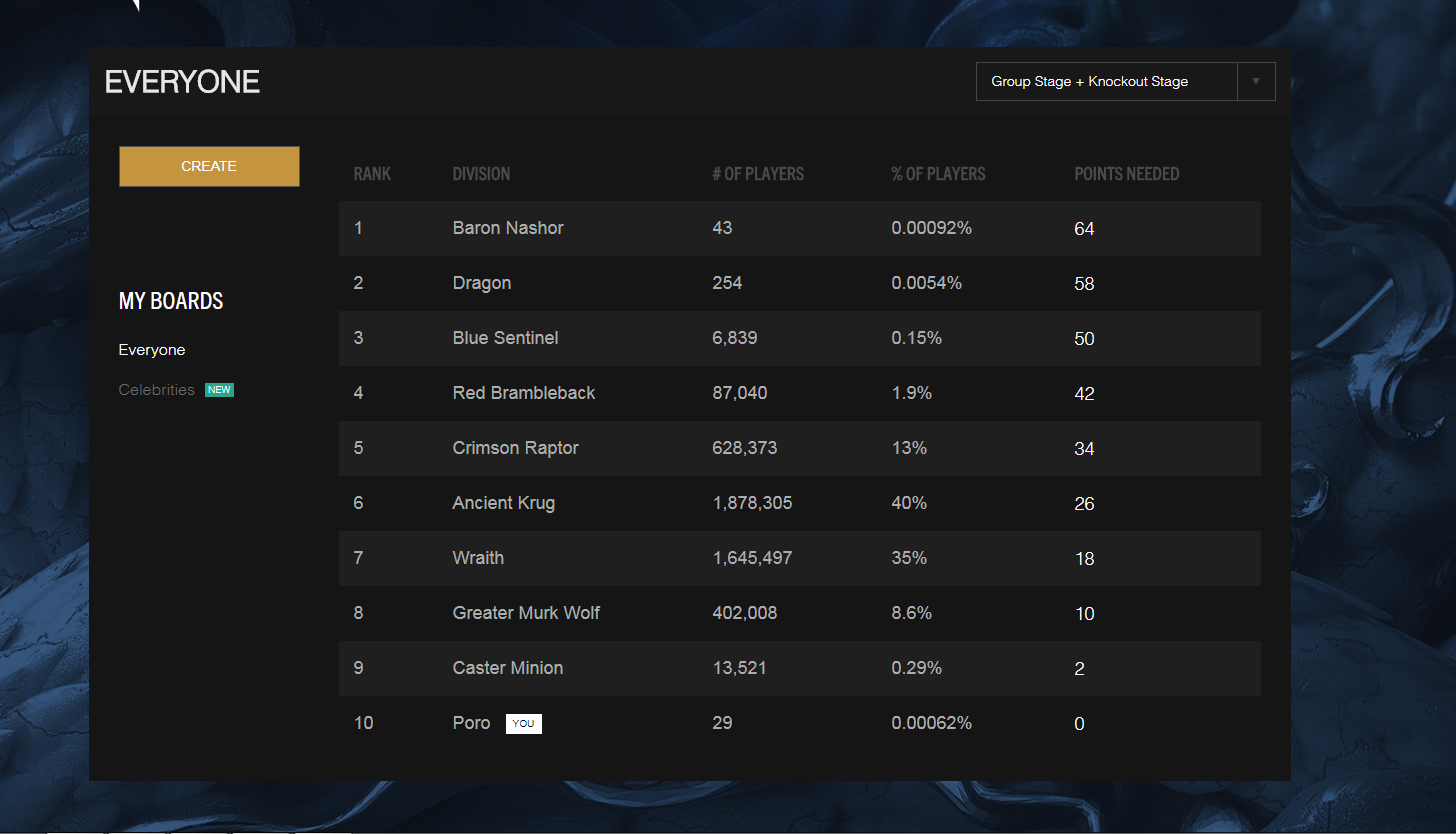Click player count 43 for Baron Nashor
Viewport: 1456px width, 834px height.
(722, 228)
